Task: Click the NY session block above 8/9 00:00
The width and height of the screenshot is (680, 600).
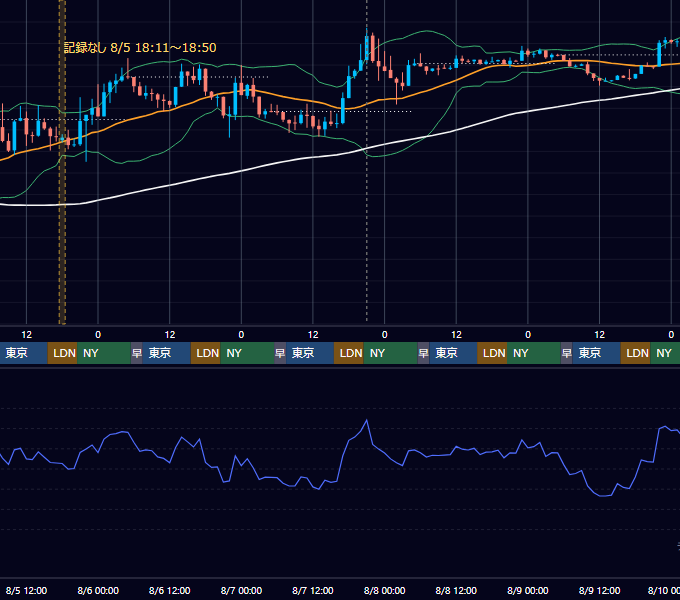Action: tap(534, 353)
